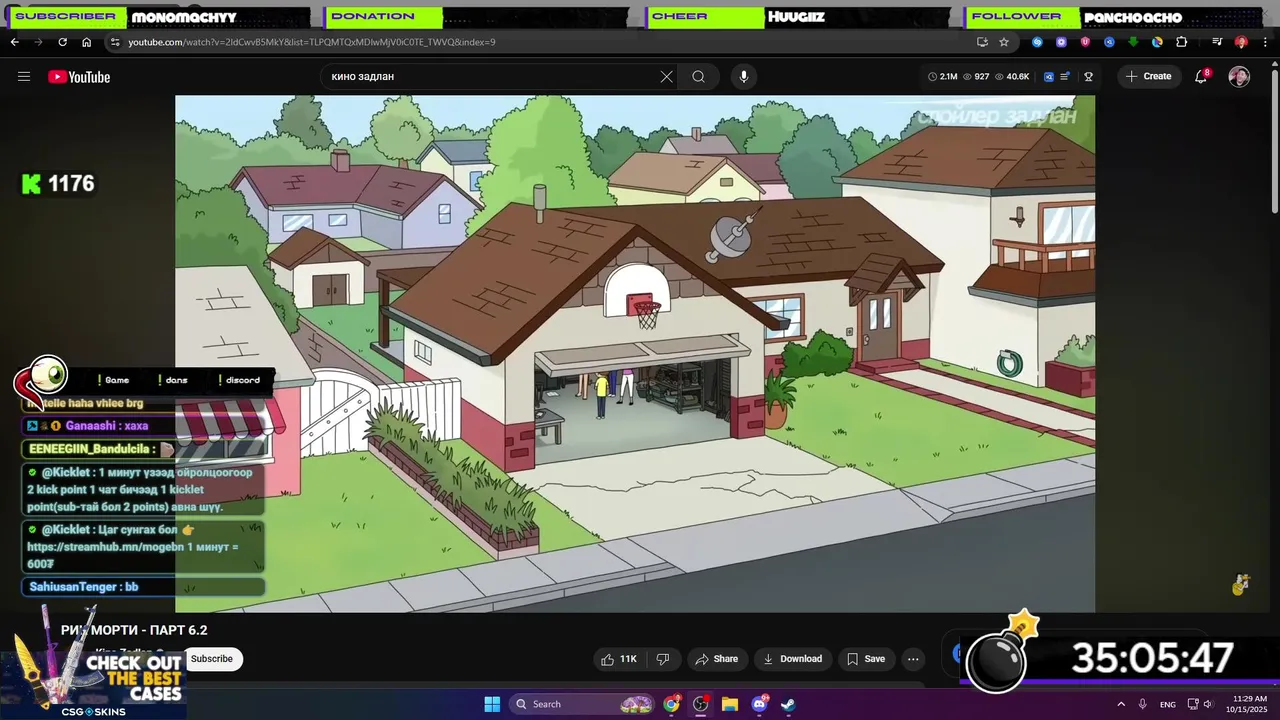Search with your voice microphone button
1280x720 pixels.
click(743, 77)
